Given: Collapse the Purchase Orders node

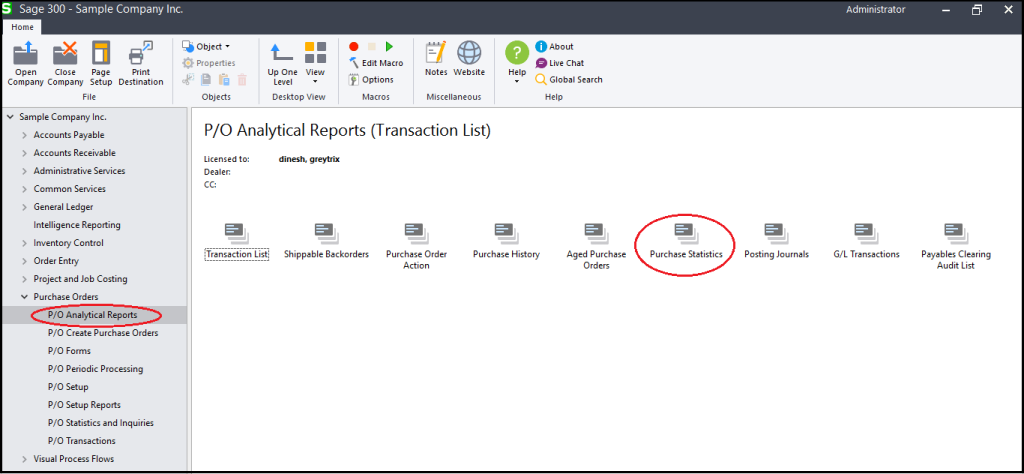Looking at the screenshot, I should (24, 297).
